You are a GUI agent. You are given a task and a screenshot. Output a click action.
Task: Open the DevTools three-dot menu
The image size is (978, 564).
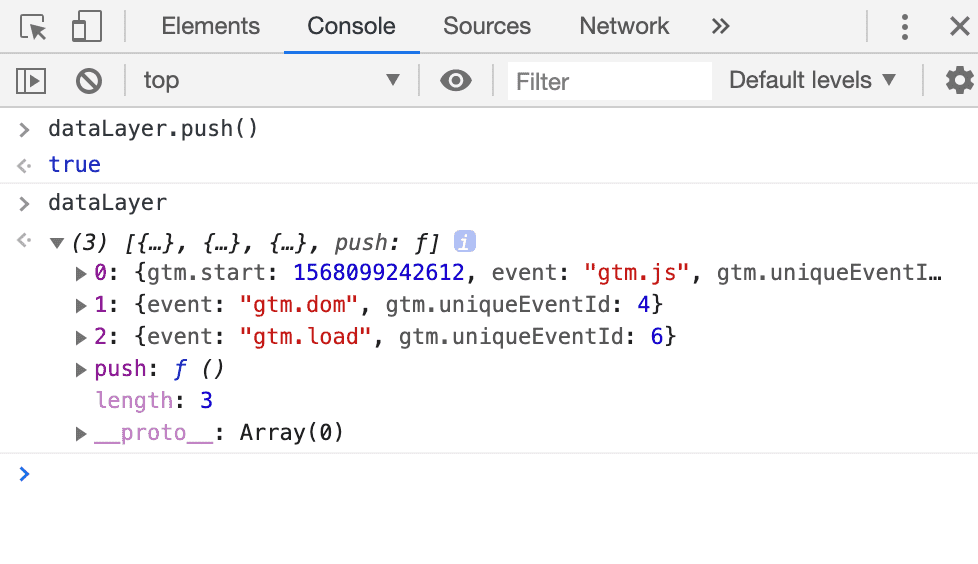(x=904, y=27)
